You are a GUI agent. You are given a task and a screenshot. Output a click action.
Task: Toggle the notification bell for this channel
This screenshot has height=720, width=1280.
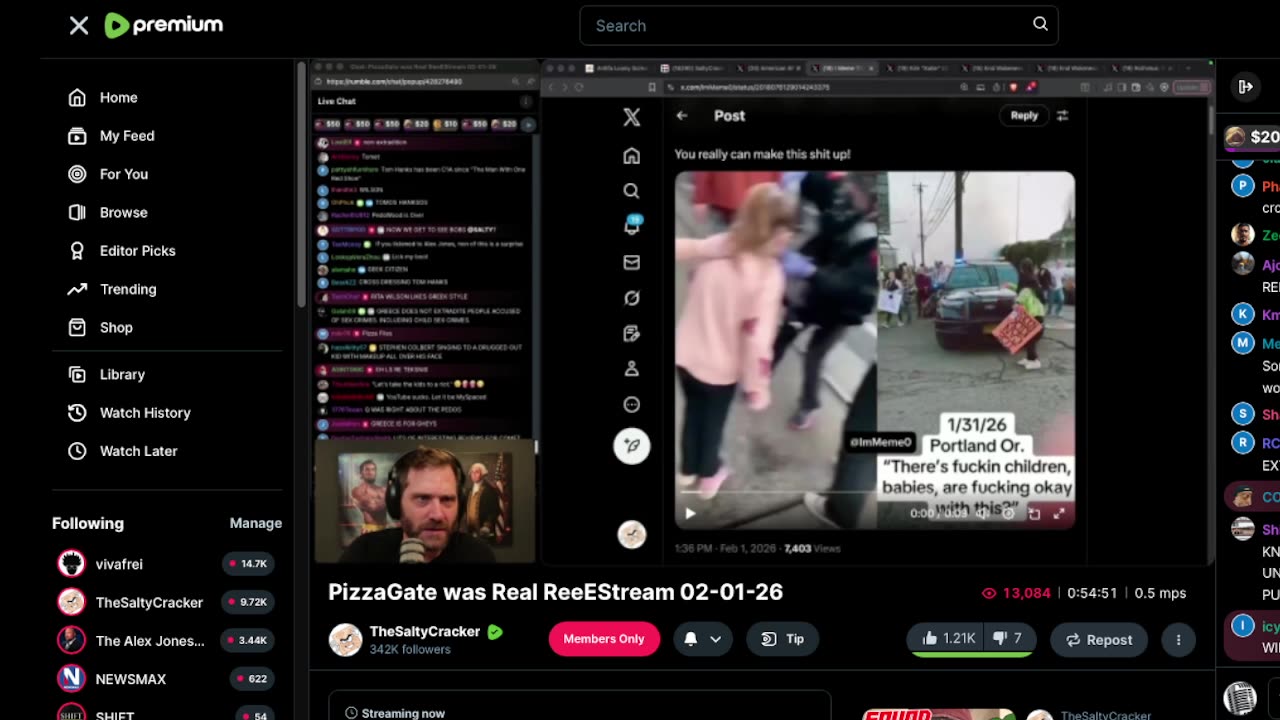tap(690, 639)
